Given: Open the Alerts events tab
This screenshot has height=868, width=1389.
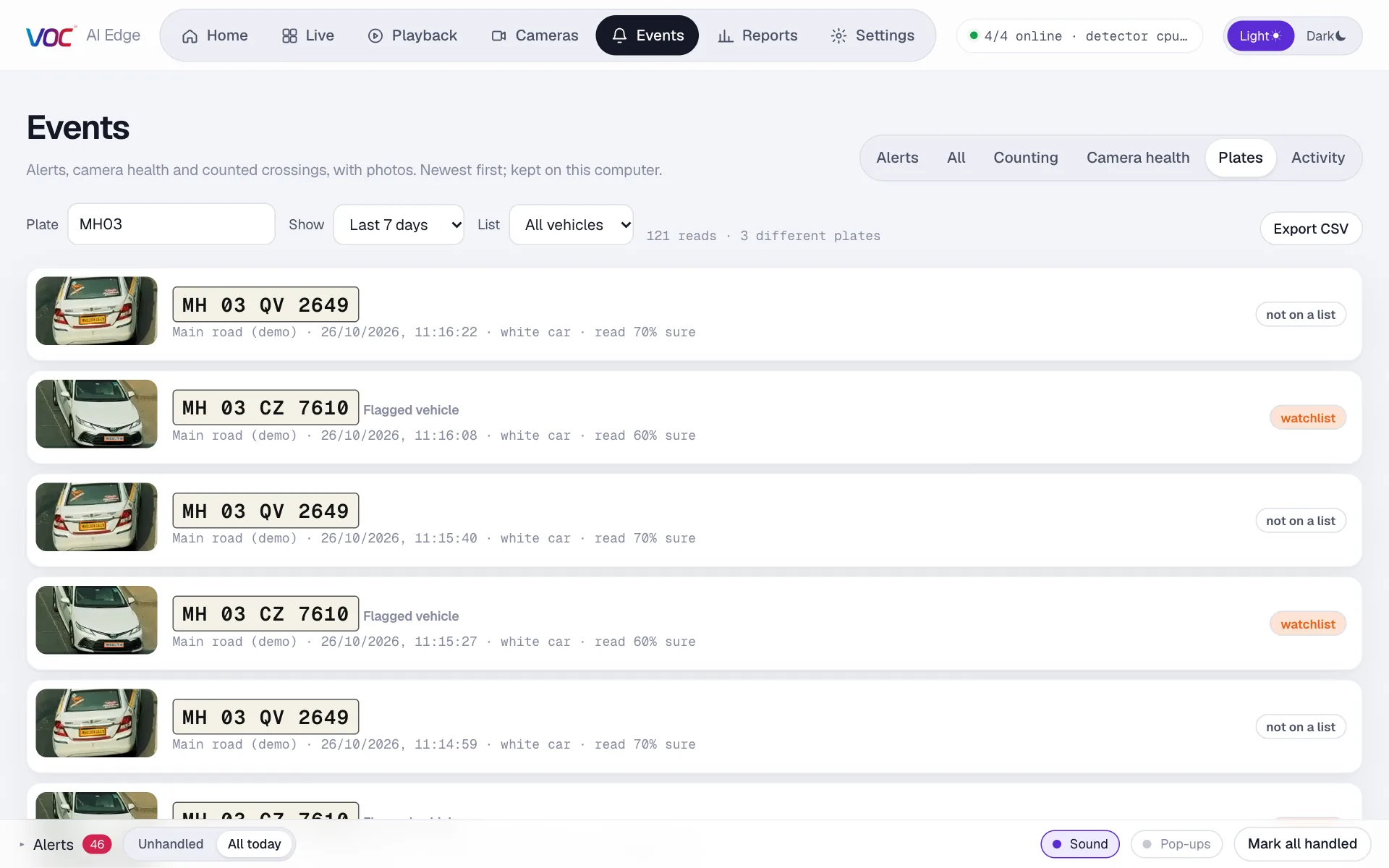Looking at the screenshot, I should pyautogui.click(x=897, y=158).
